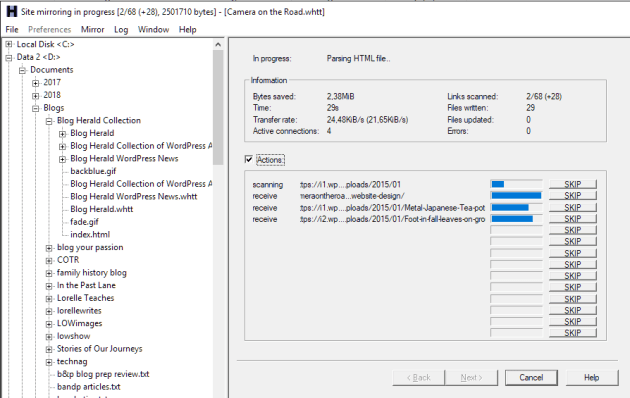This screenshot has width=630, height=398.
Task: Expand the family history blog folder
Action: [49, 273]
